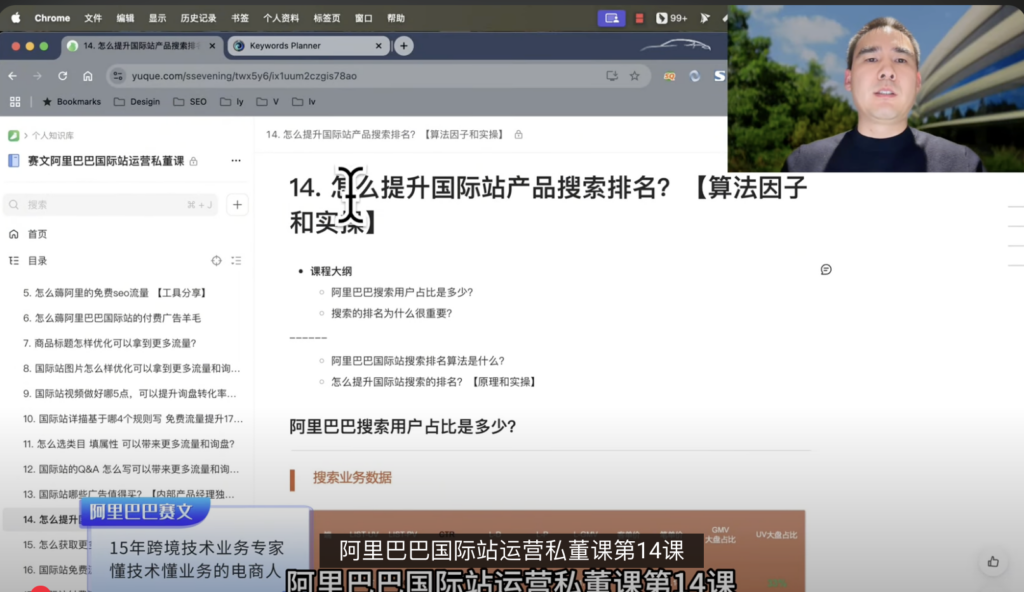The image size is (1024, 592).
Task: Bookmark the page using the star icon
Action: pos(635,76)
